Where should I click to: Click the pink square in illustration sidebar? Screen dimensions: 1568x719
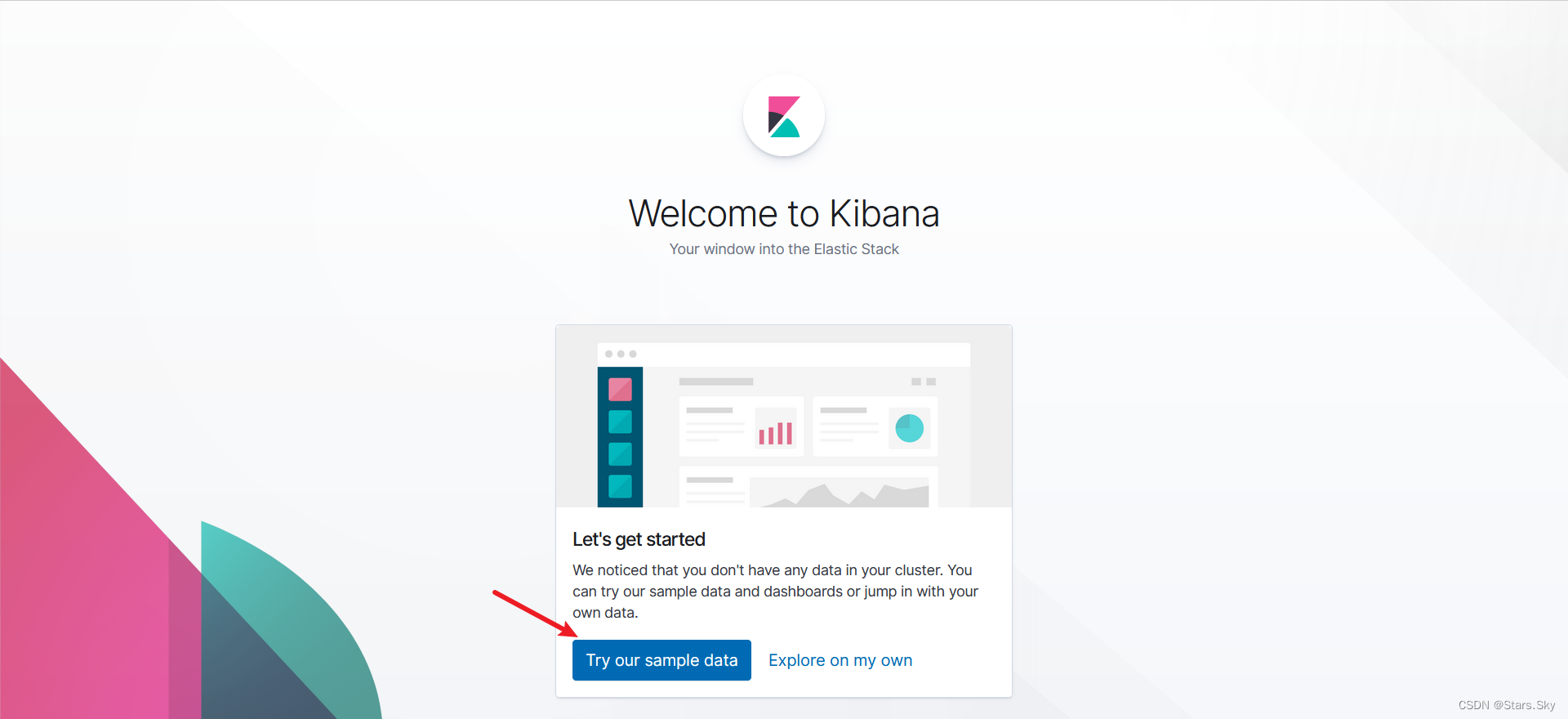tap(620, 389)
